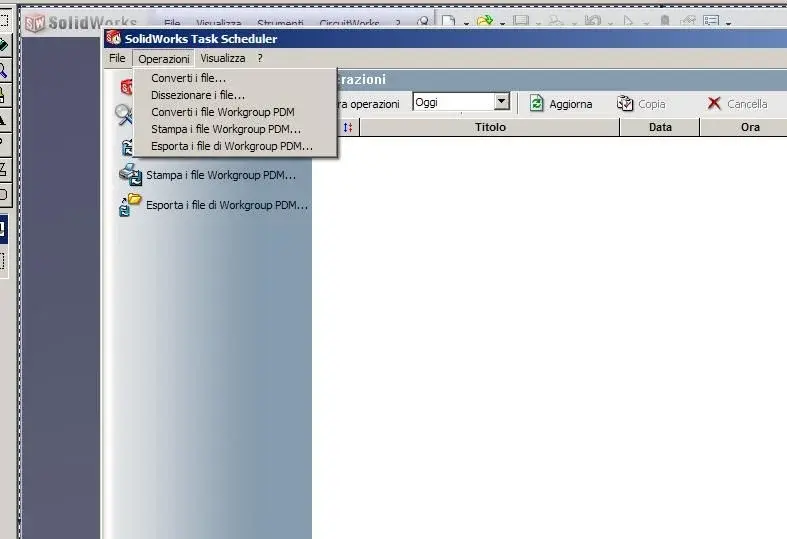787x539 pixels.
Task: Click the Aggiorna button label
Action: point(571,104)
